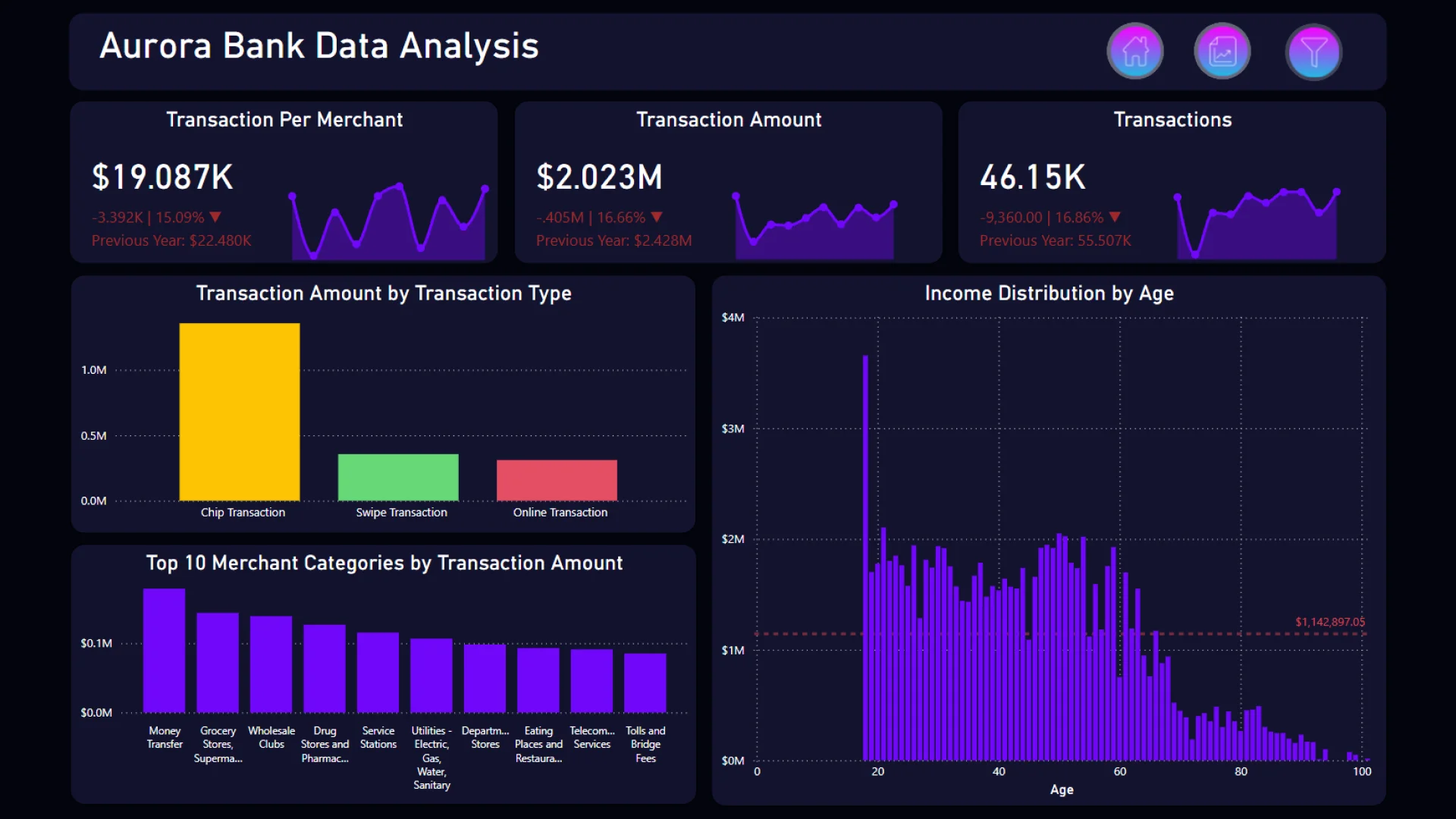Click the $4M y-axis label

733,318
